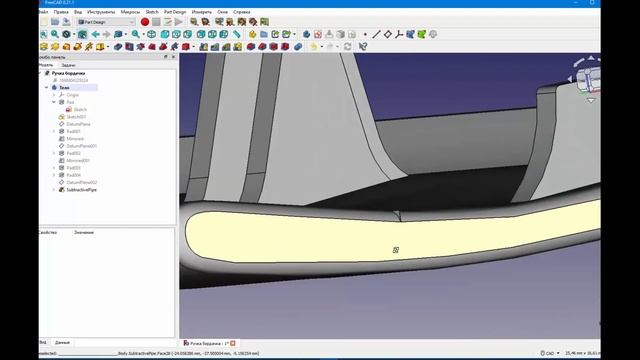Screen dimensions: 640x360
Task: Expand the Pad002 node
Action: point(54,153)
